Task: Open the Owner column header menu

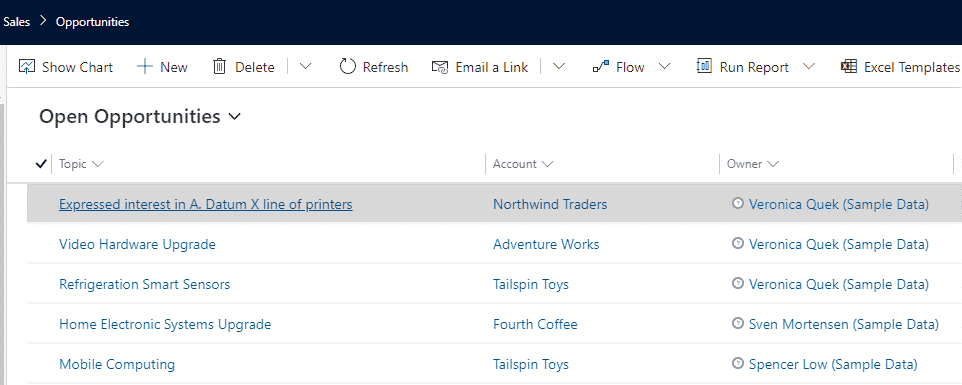Action: pyautogui.click(x=753, y=164)
